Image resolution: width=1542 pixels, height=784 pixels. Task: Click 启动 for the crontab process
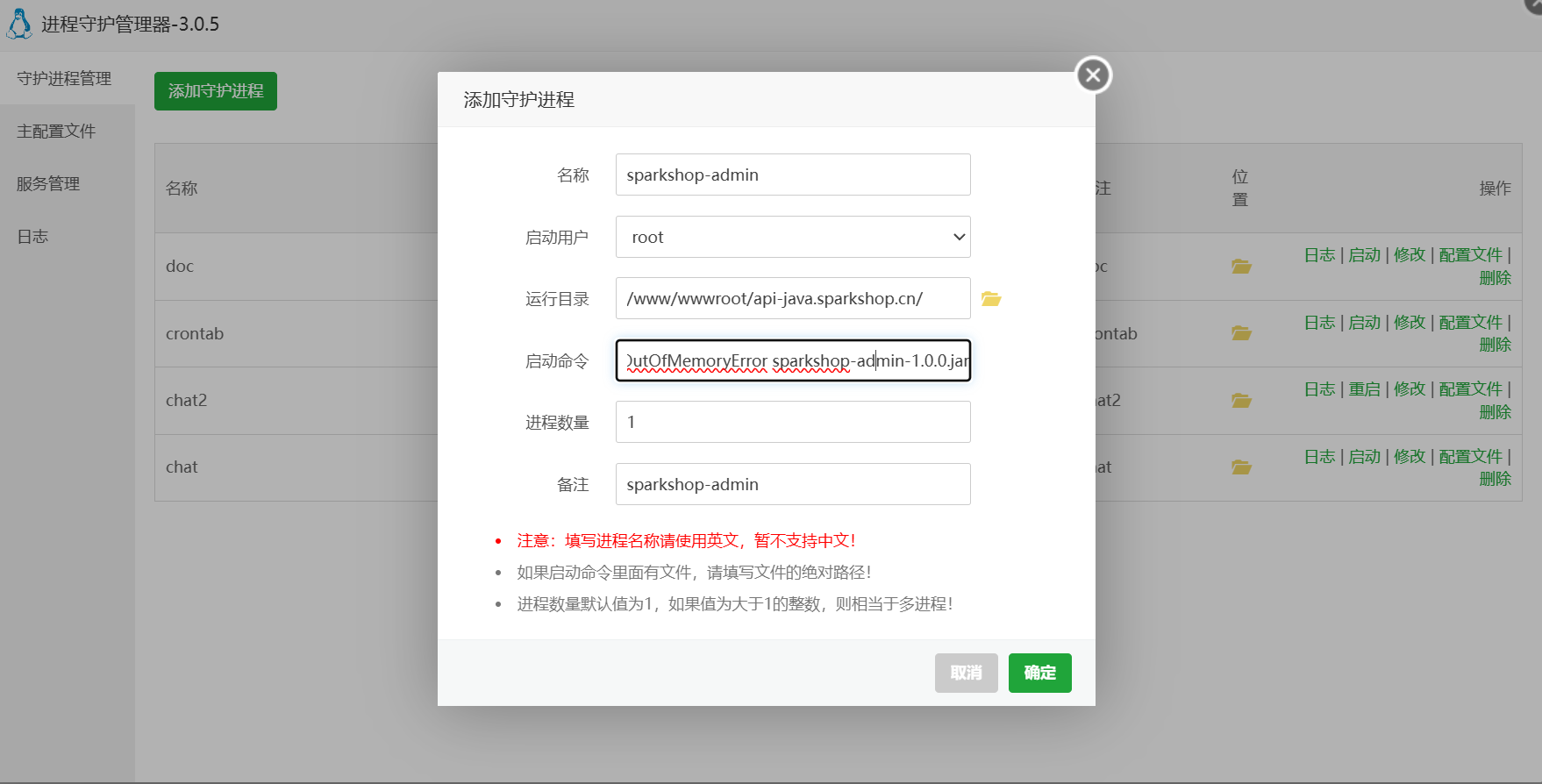point(1365,323)
